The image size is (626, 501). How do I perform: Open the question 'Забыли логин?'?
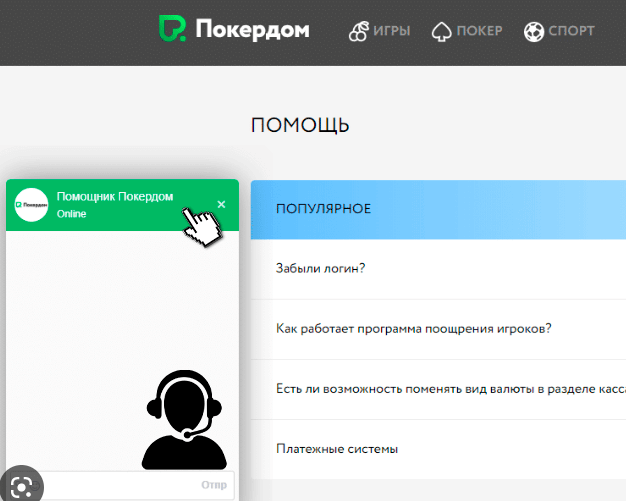pos(438,269)
